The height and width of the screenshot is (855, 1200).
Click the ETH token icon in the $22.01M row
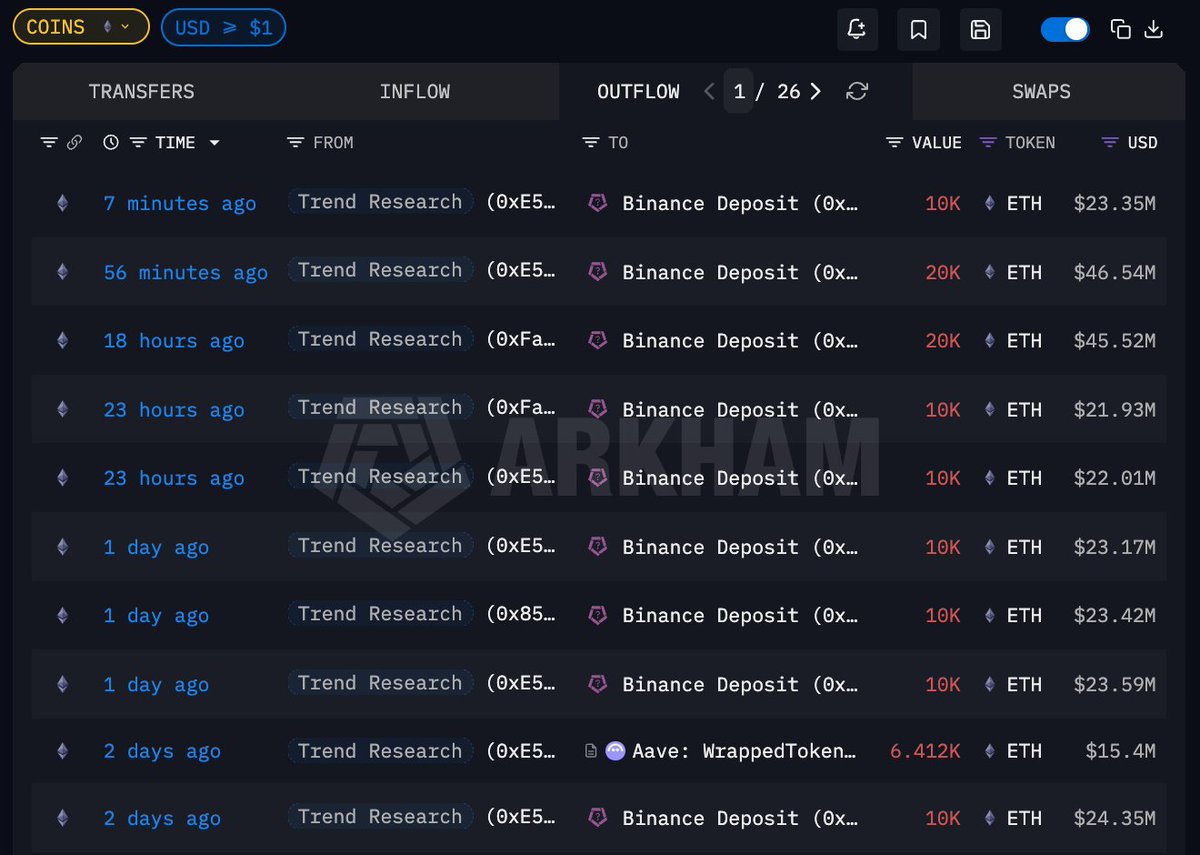(990, 478)
